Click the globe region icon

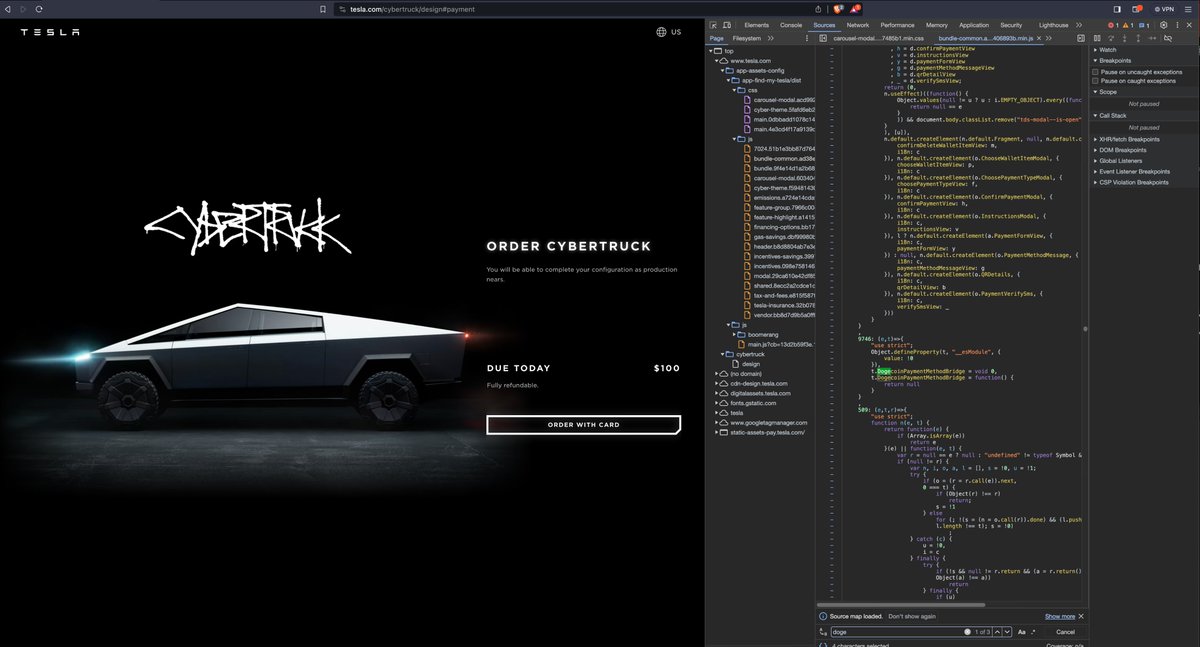coord(661,32)
